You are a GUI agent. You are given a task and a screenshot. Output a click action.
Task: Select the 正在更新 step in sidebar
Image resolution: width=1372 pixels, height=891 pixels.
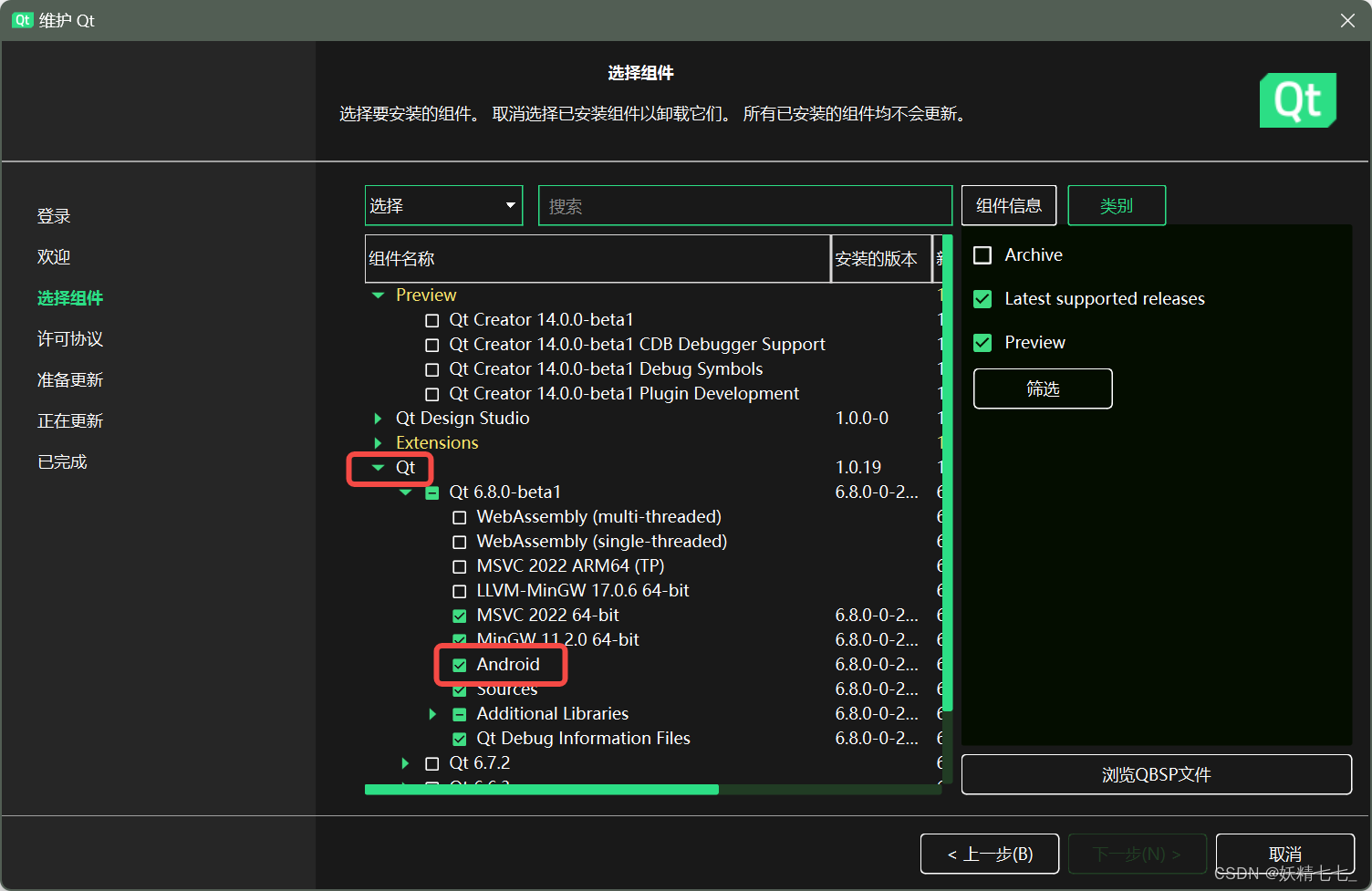[x=70, y=421]
